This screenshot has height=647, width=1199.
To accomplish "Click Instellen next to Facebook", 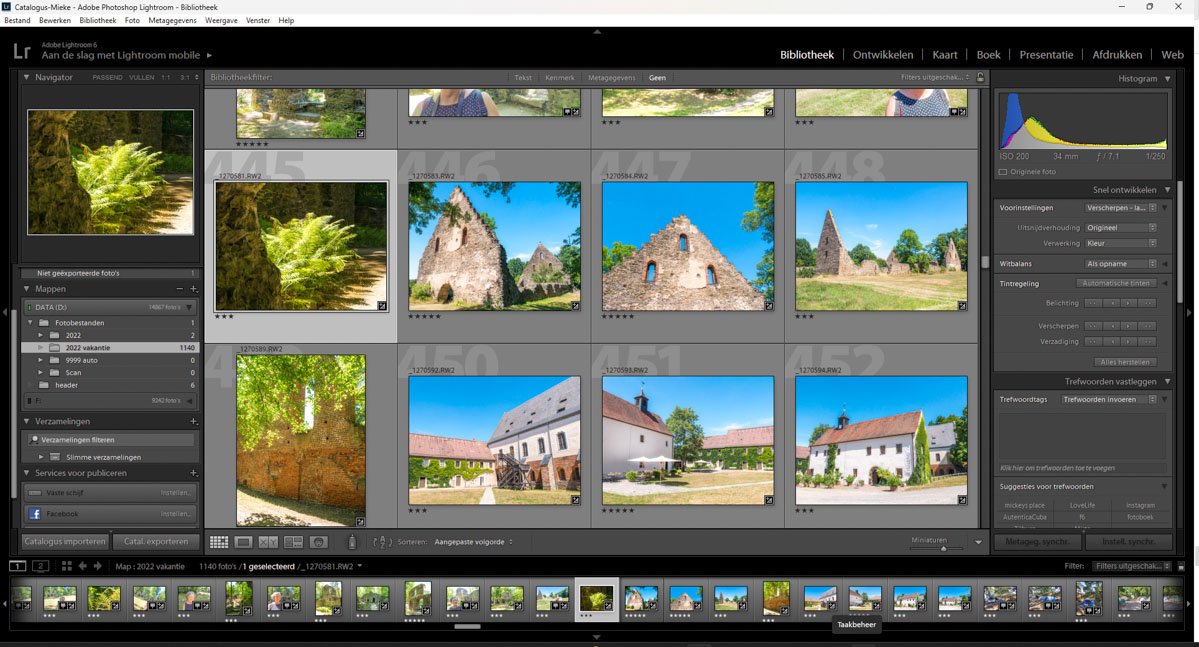I will coord(175,514).
